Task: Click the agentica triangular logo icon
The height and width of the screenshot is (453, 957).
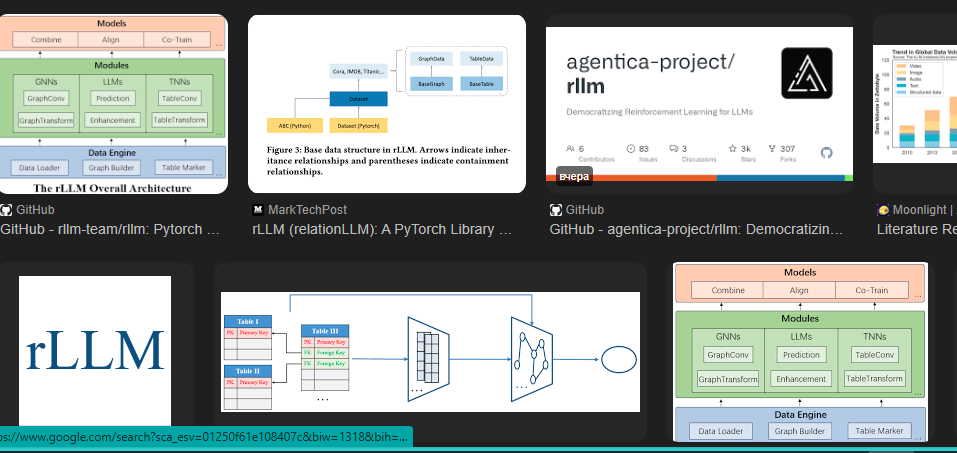Action: 806,73
